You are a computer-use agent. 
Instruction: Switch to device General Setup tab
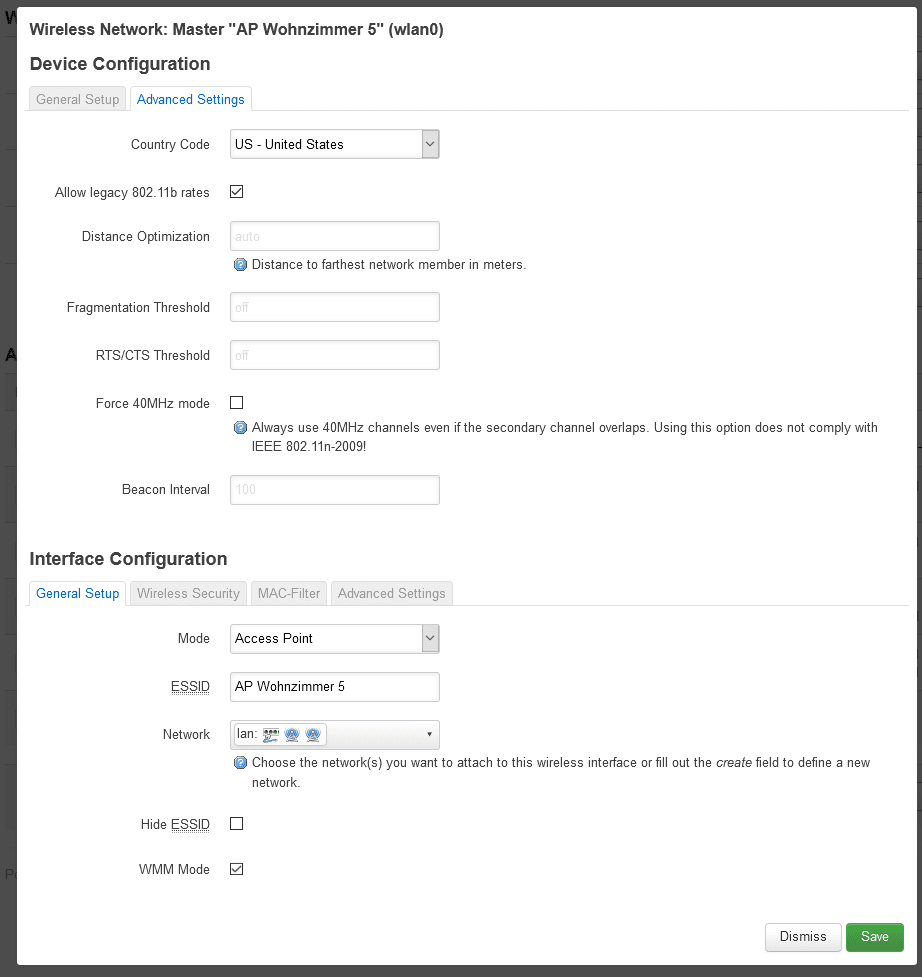click(78, 99)
